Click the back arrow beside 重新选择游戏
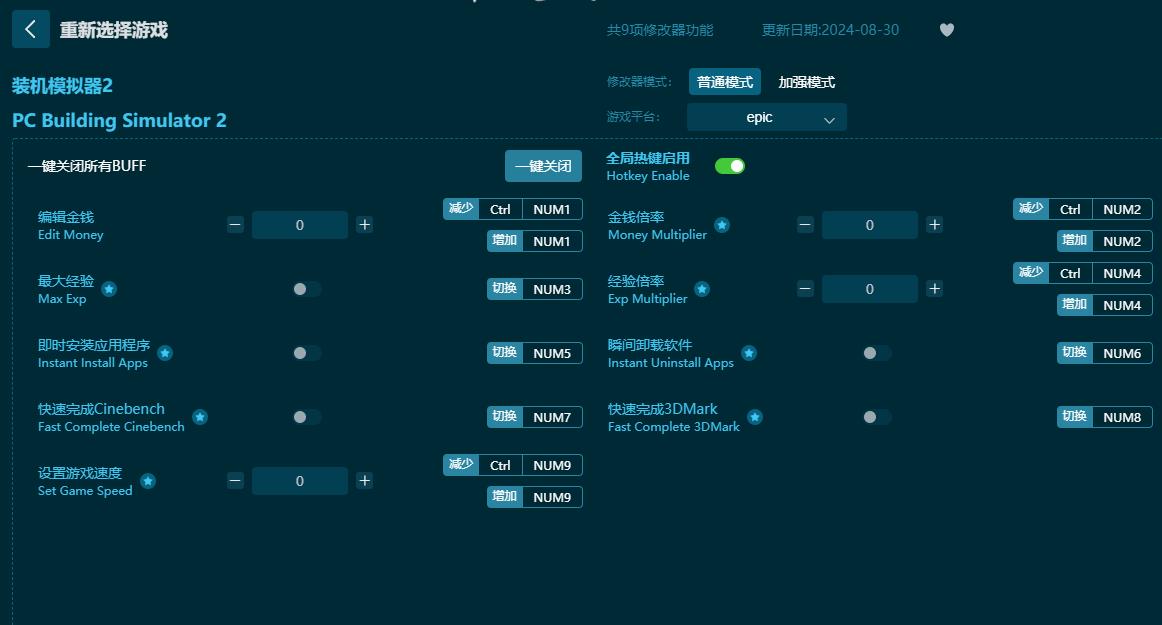The height and width of the screenshot is (625, 1162). (31, 29)
